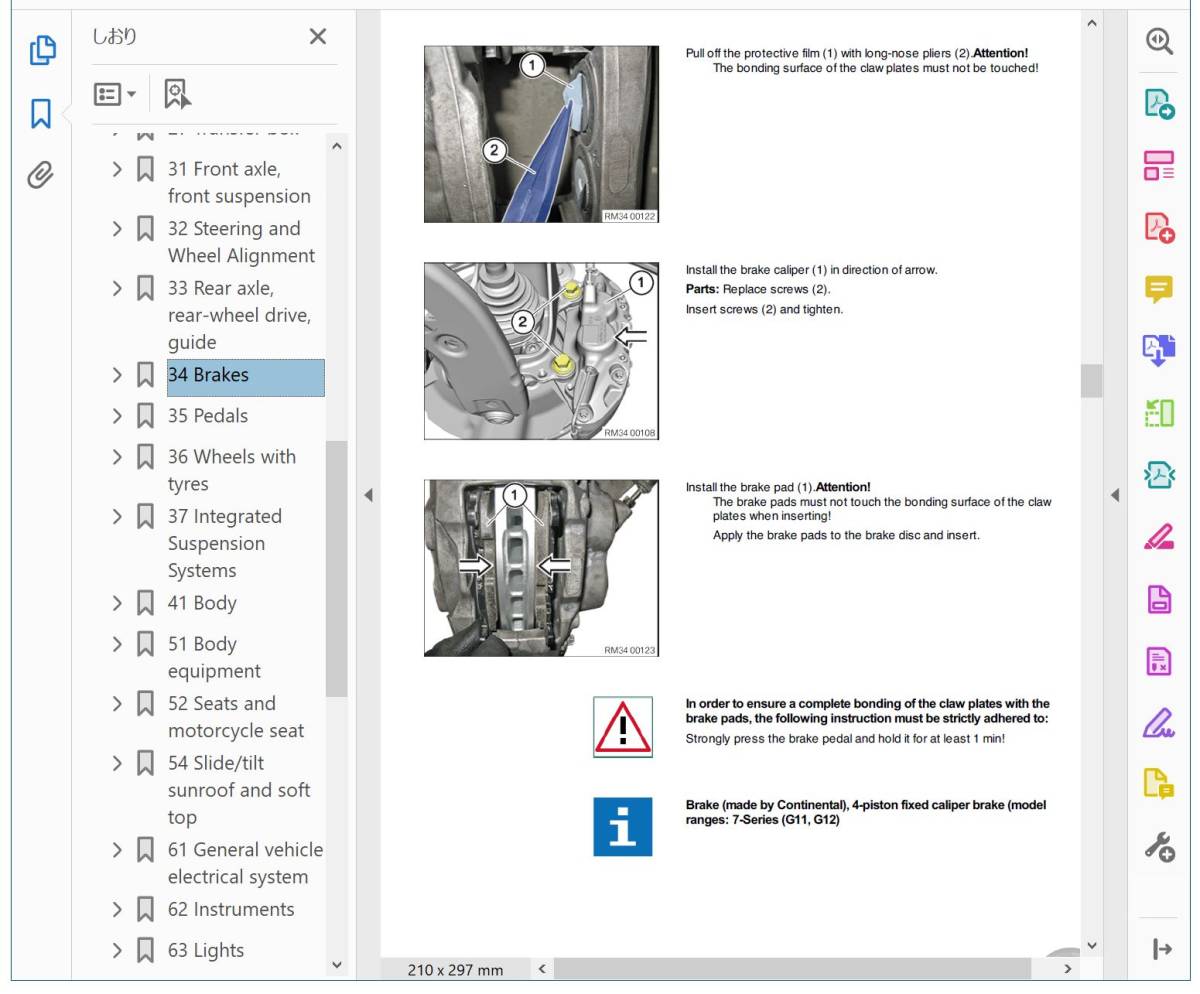This screenshot has height=994, width=1200.
Task: Click the bookmarks panel scroll down arrow
Action: click(x=336, y=965)
